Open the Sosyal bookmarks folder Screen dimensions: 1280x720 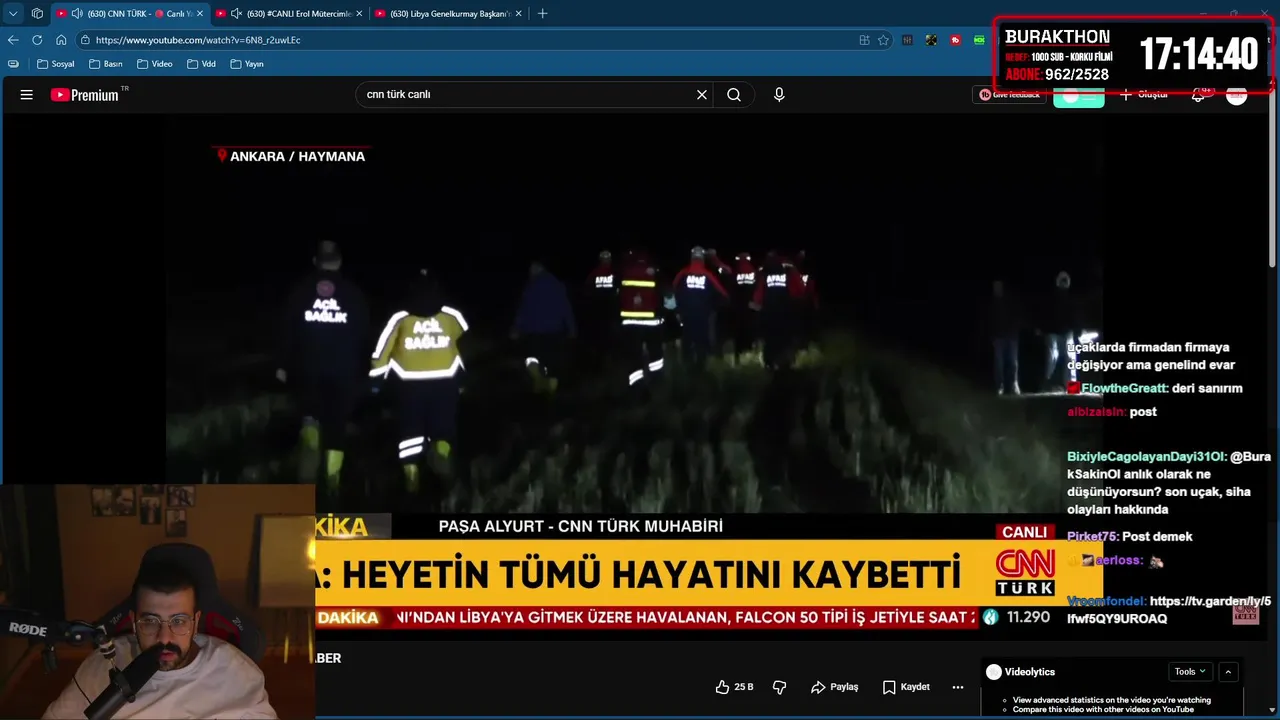(55, 64)
